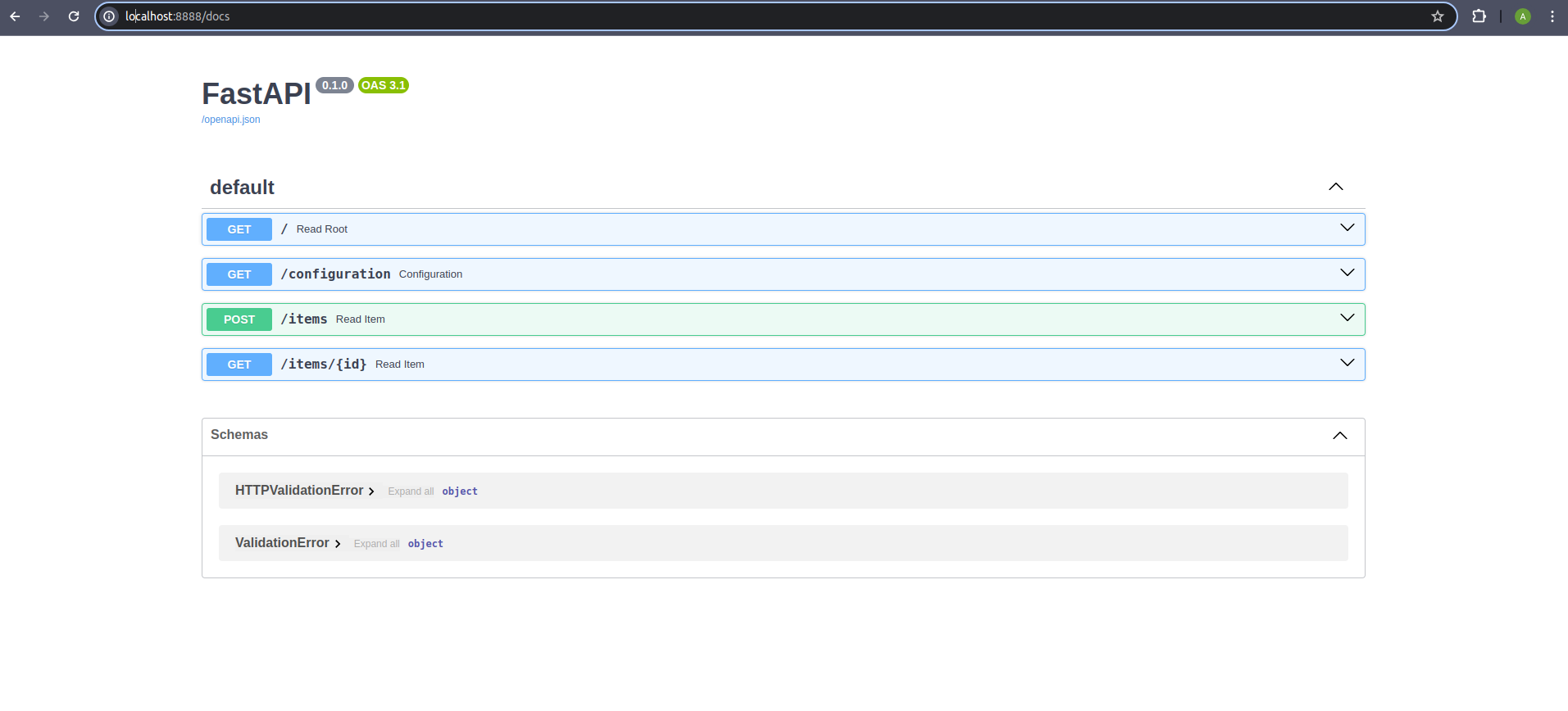The height and width of the screenshot is (711, 1568).
Task: Click 'Configuration' summary text
Action: 430,274
